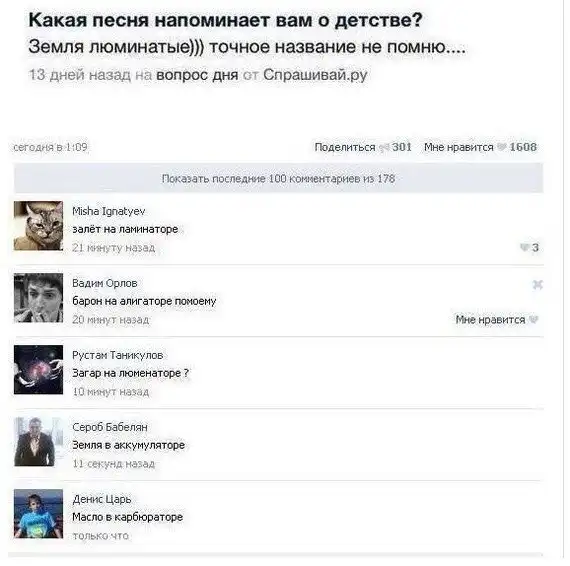Click heart next to Мне нравится on Вадим's comment

click(533, 320)
